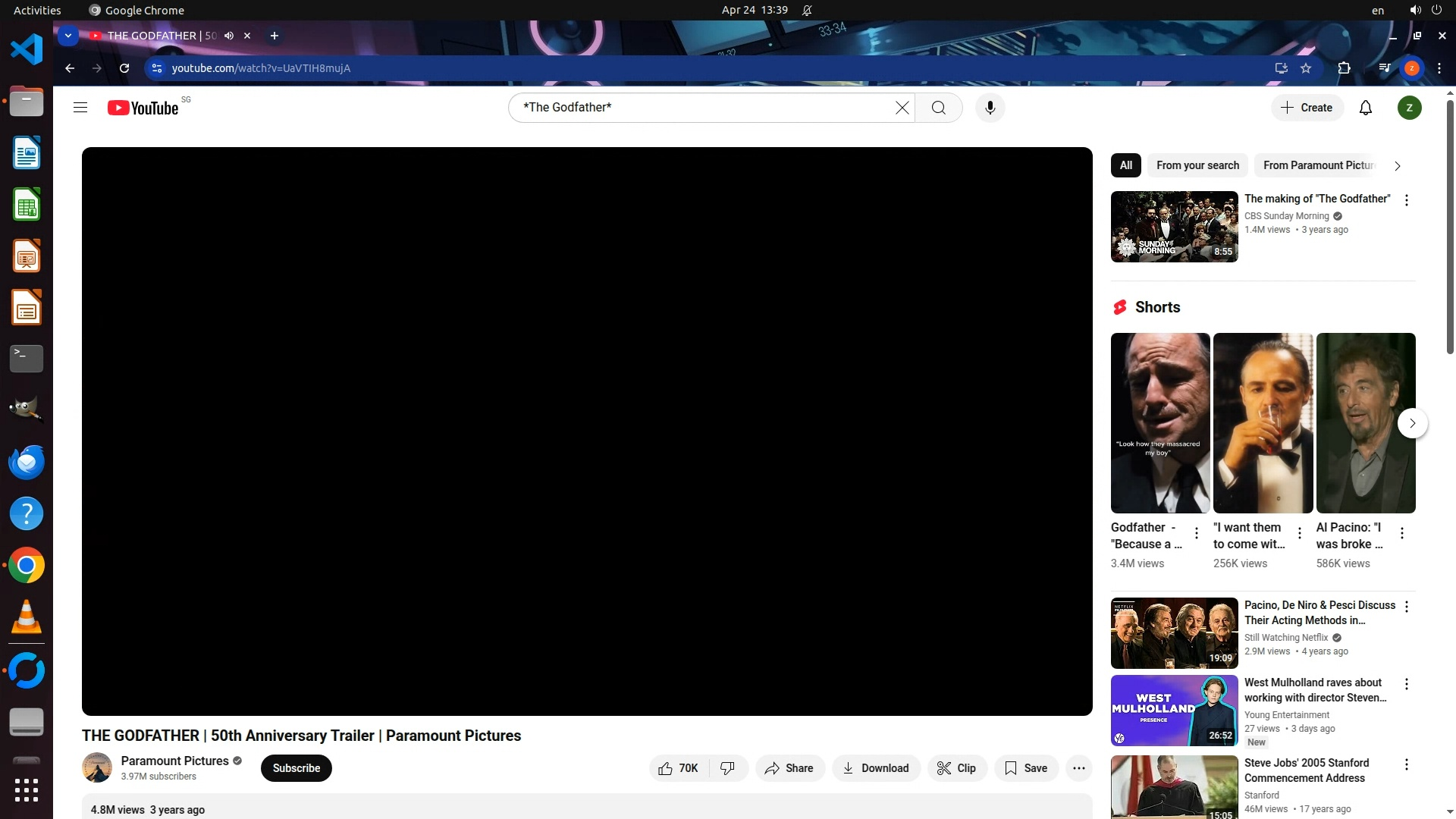The image size is (1456, 819).
Task: Open YouTube notifications bell
Action: [1365, 108]
